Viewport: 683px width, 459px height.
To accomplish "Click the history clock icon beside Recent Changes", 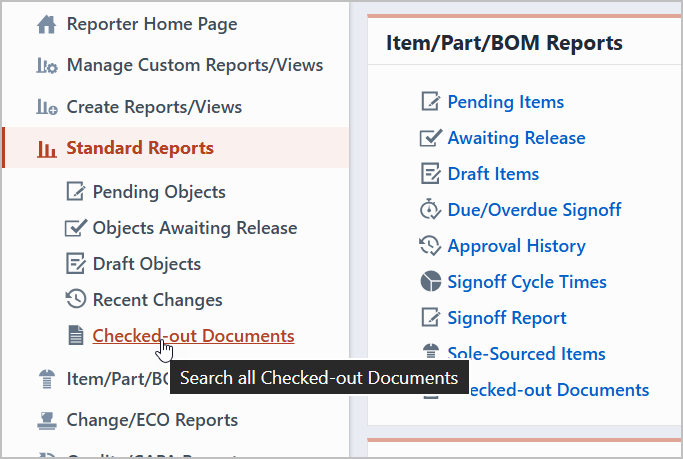I will [x=76, y=300].
